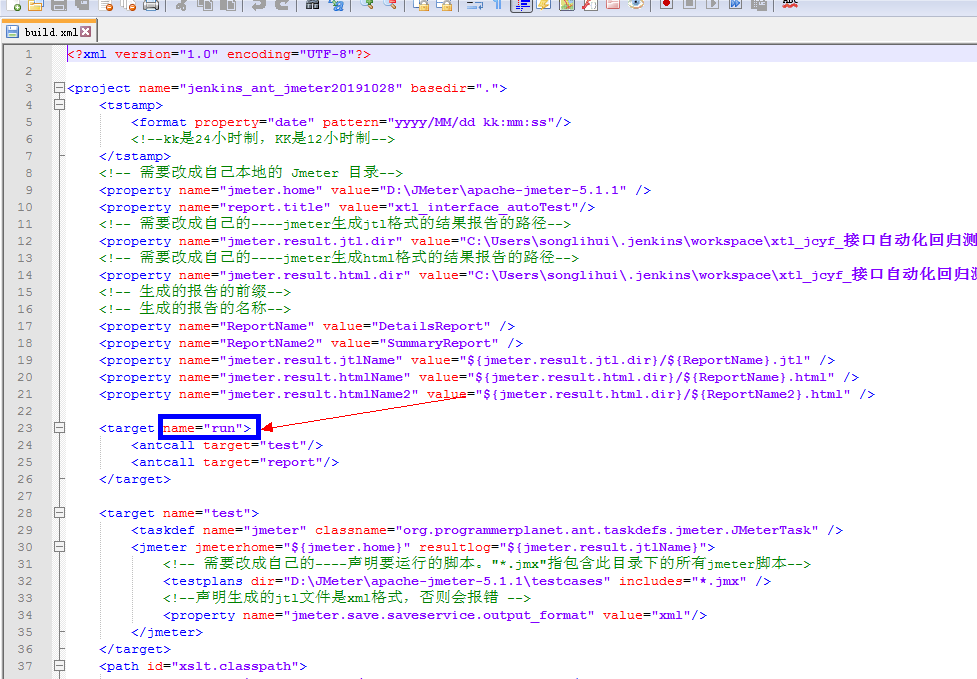Click the Open file folder icon
The height and width of the screenshot is (679, 977).
coord(36,5)
